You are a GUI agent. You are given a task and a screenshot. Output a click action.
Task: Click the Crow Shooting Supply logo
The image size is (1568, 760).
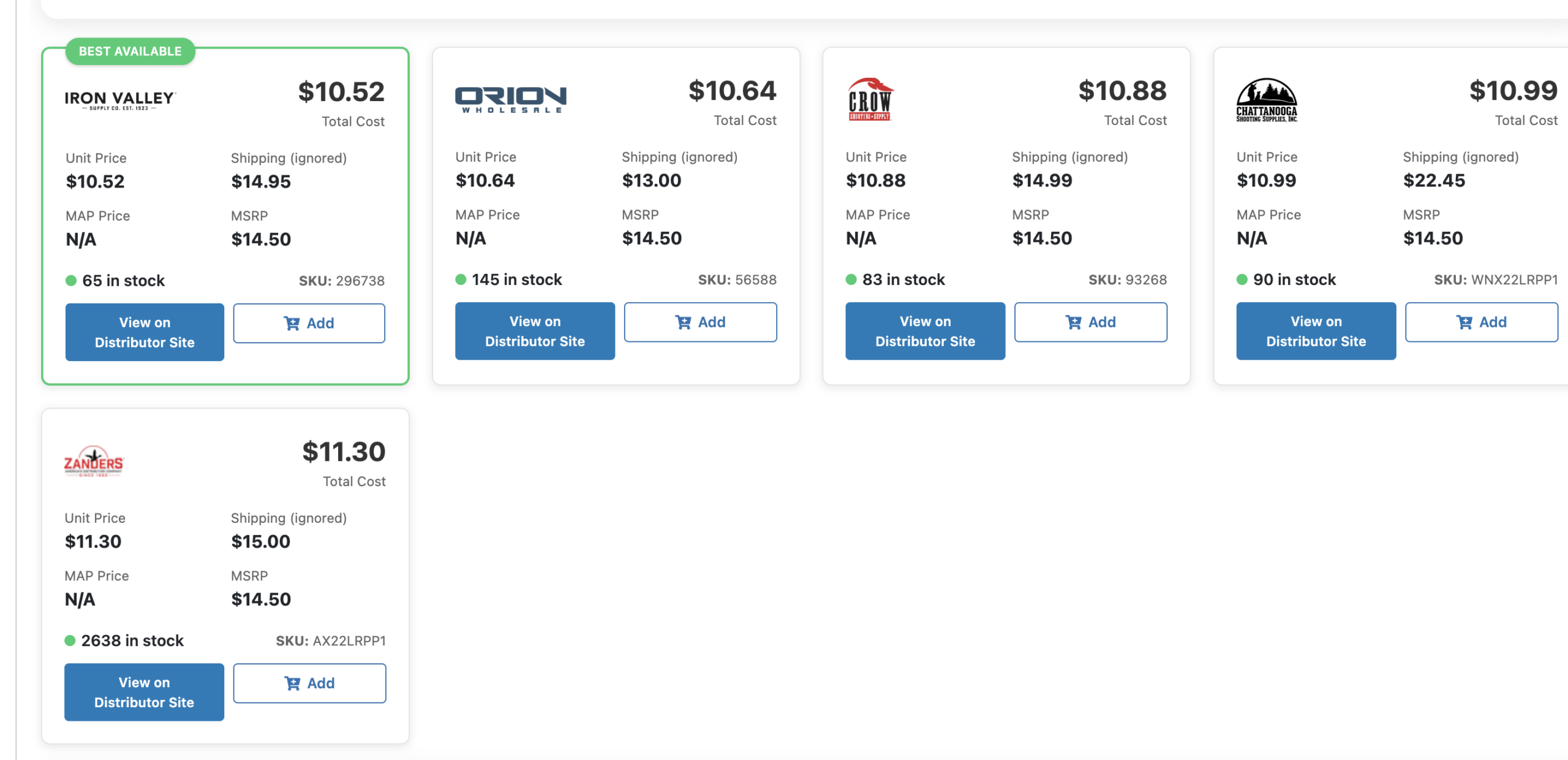870,99
